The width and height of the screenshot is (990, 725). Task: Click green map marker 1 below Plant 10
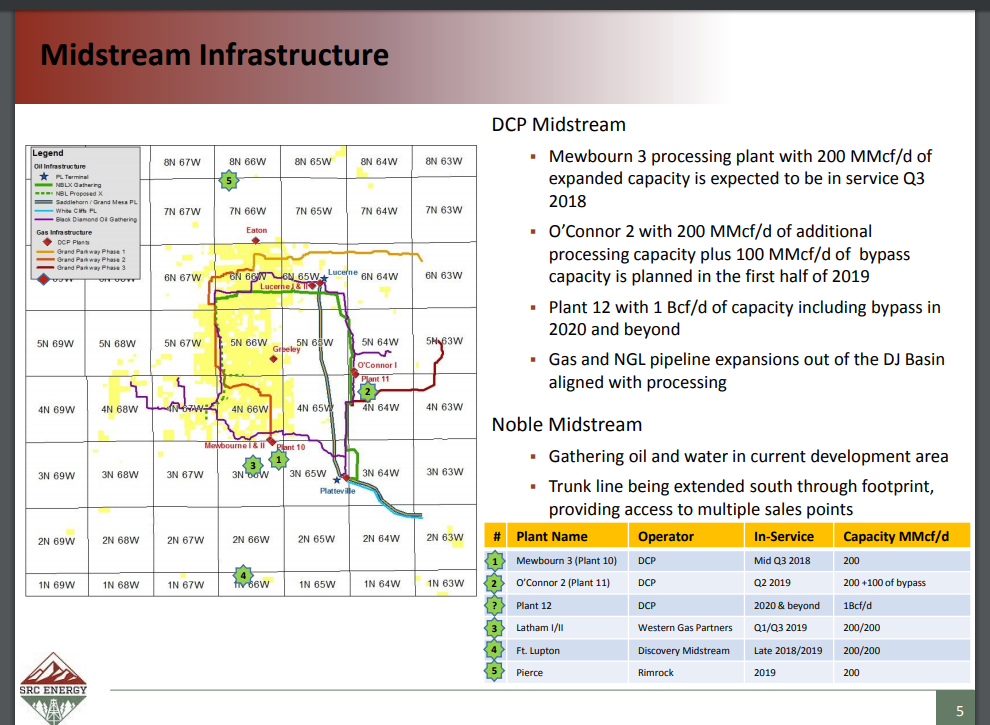click(278, 460)
